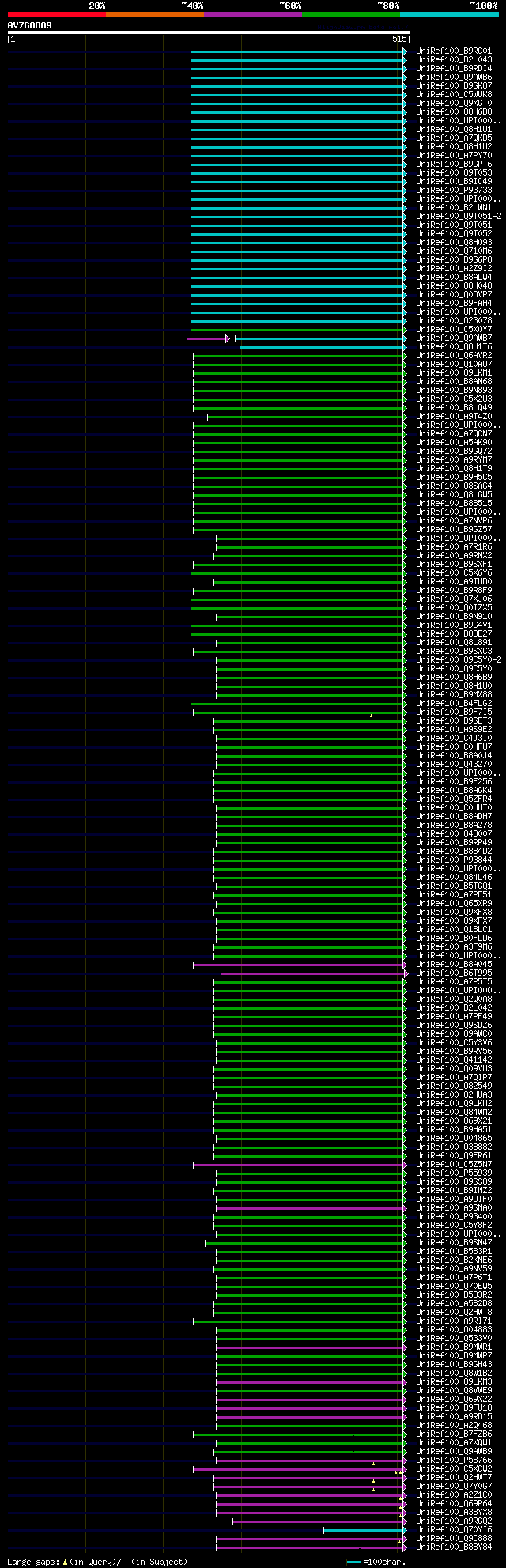Choose hit UniRef100_A7PY70
506x1568 pixels.
tap(454, 156)
